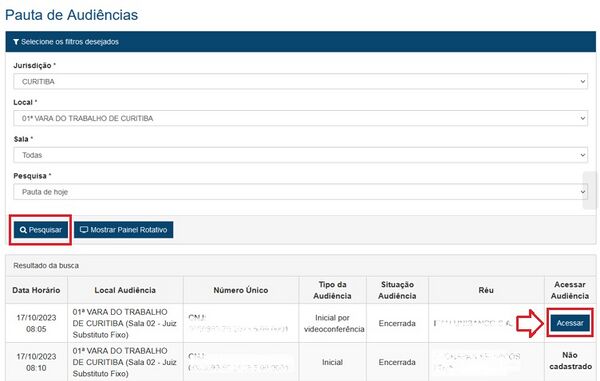Click the Acessar Audiência column header
The image size is (600, 381).
pyautogui.click(x=570, y=290)
